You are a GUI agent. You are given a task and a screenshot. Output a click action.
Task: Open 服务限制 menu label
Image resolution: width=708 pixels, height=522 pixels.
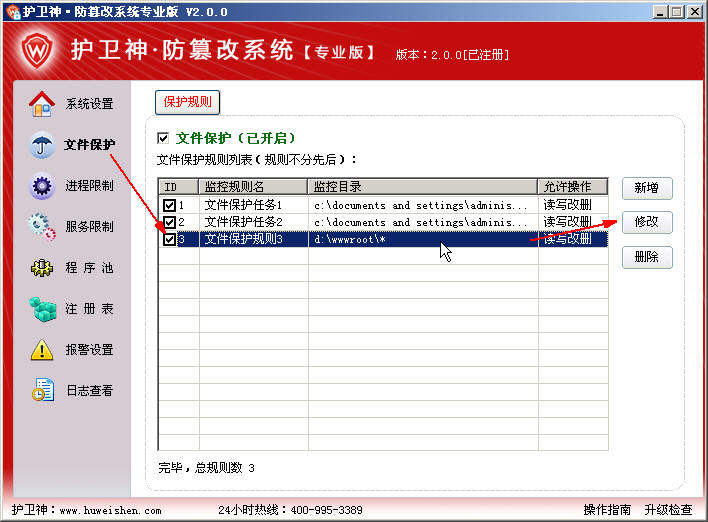89,226
